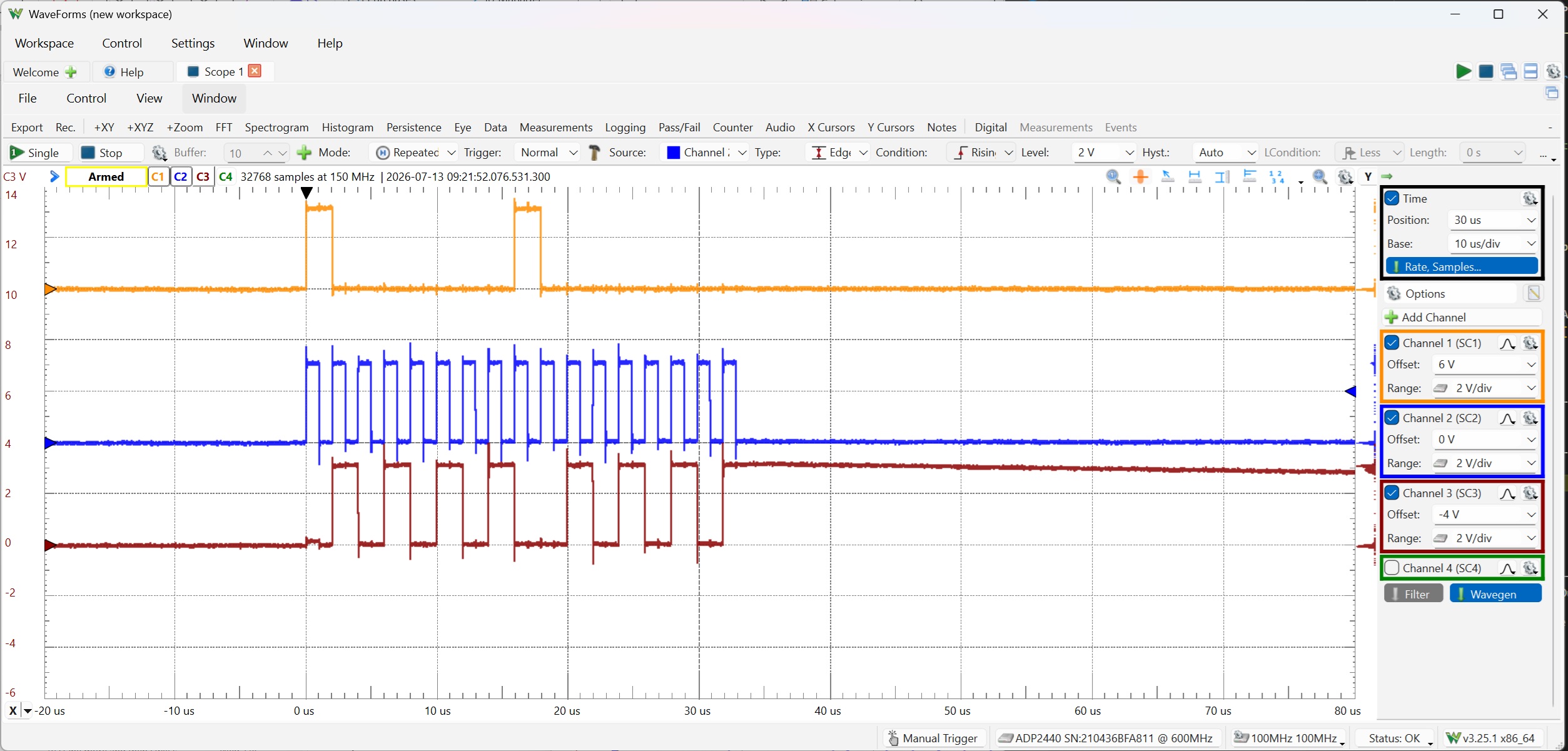Viewport: 1568px width, 751px height.
Task: Click the Rate, Samples... button
Action: click(x=1462, y=267)
